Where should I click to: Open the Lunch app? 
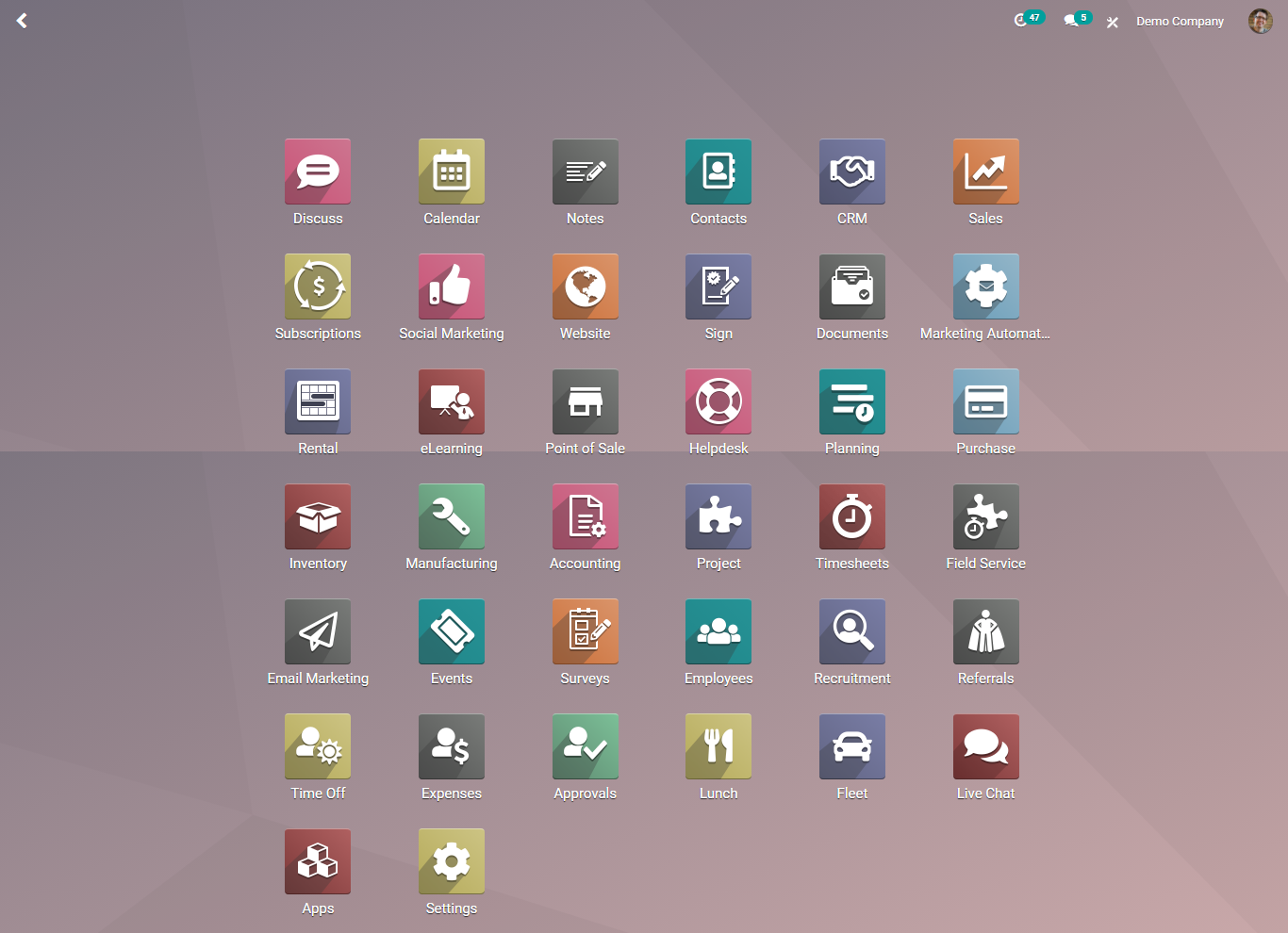718,746
